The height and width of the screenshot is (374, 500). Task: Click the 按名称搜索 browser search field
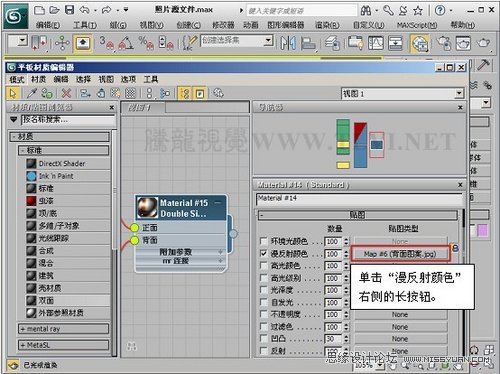click(68, 119)
